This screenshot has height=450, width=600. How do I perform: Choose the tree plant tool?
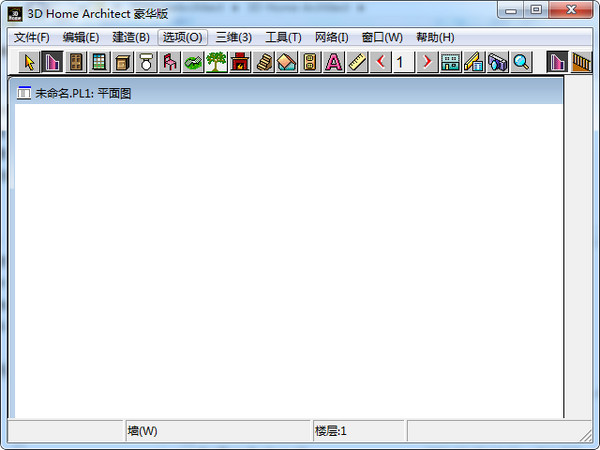(216, 62)
